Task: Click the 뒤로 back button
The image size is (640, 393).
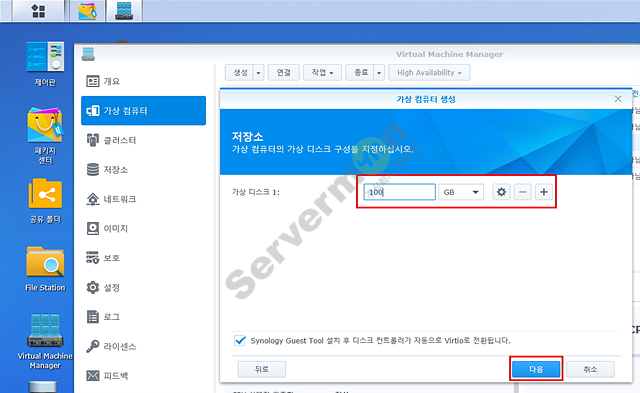Action: (x=262, y=369)
